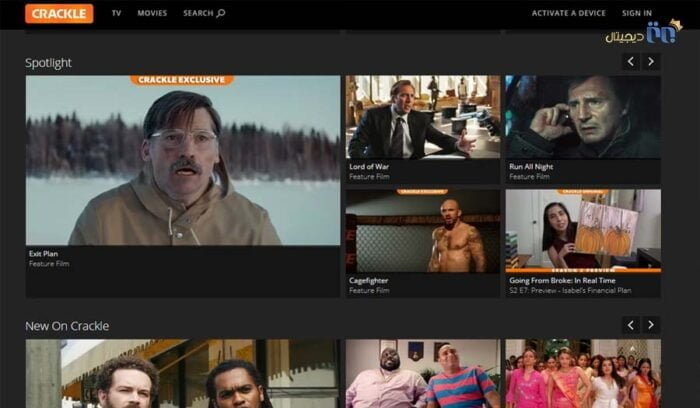
Task: Click the Spotlight section heading
Action: [x=48, y=63]
